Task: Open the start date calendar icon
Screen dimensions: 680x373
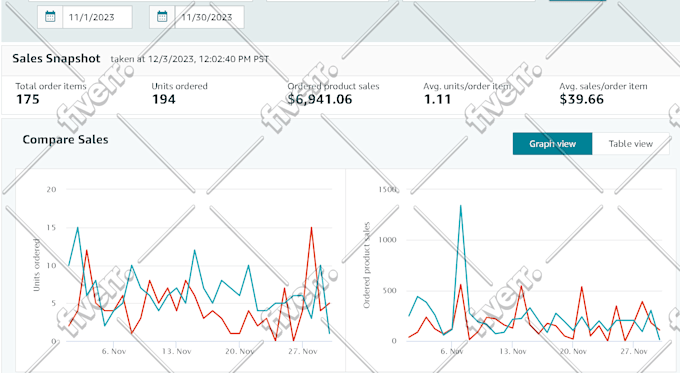Action: [50, 17]
